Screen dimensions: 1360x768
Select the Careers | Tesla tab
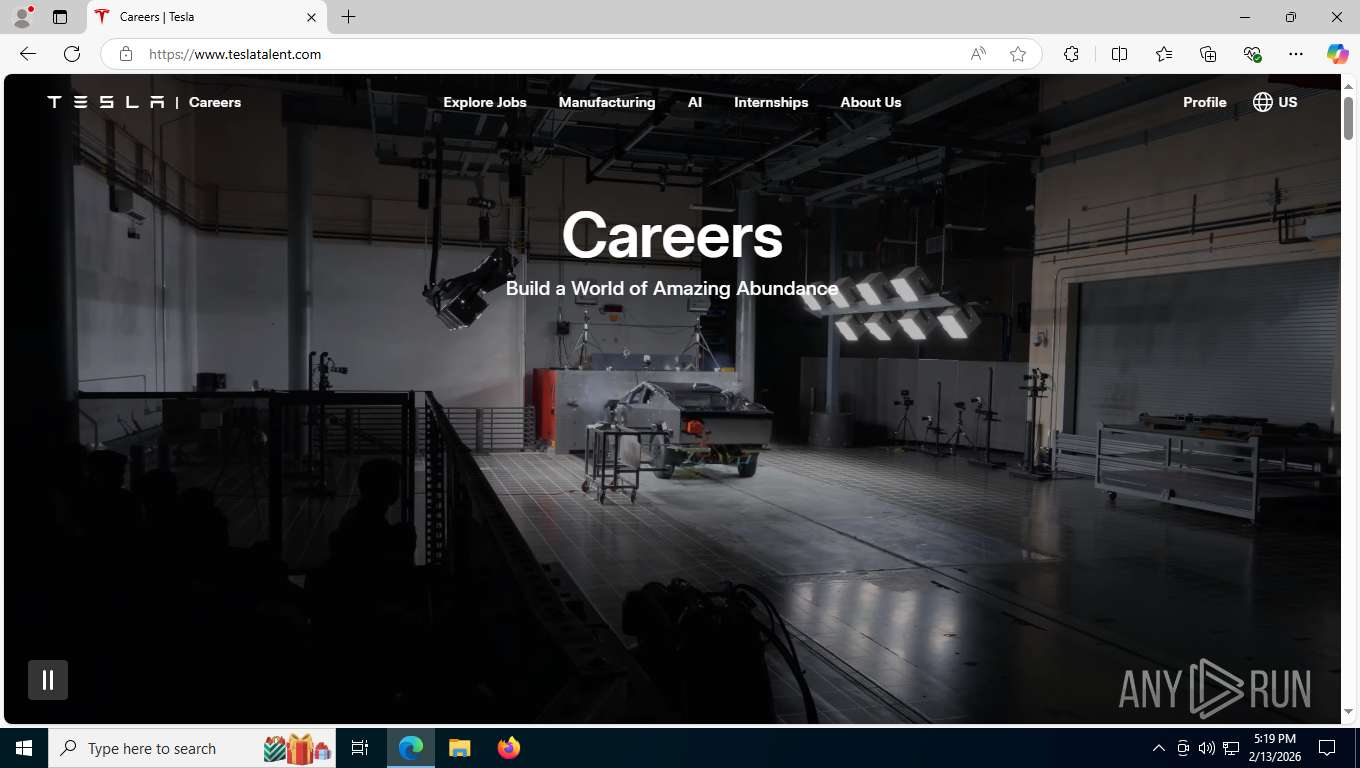coord(206,17)
